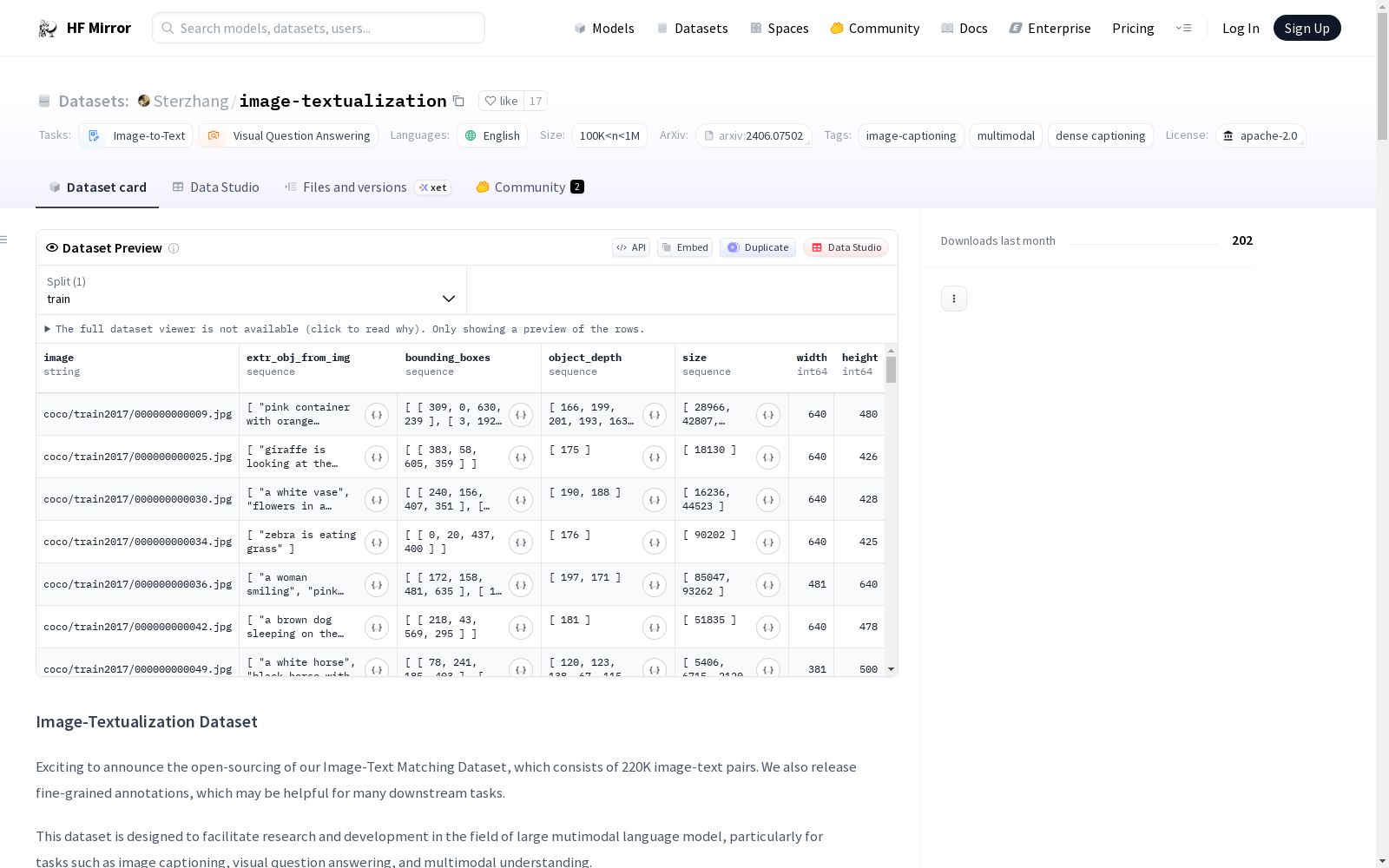
Task: Select the multimodal tag
Action: (1006, 135)
